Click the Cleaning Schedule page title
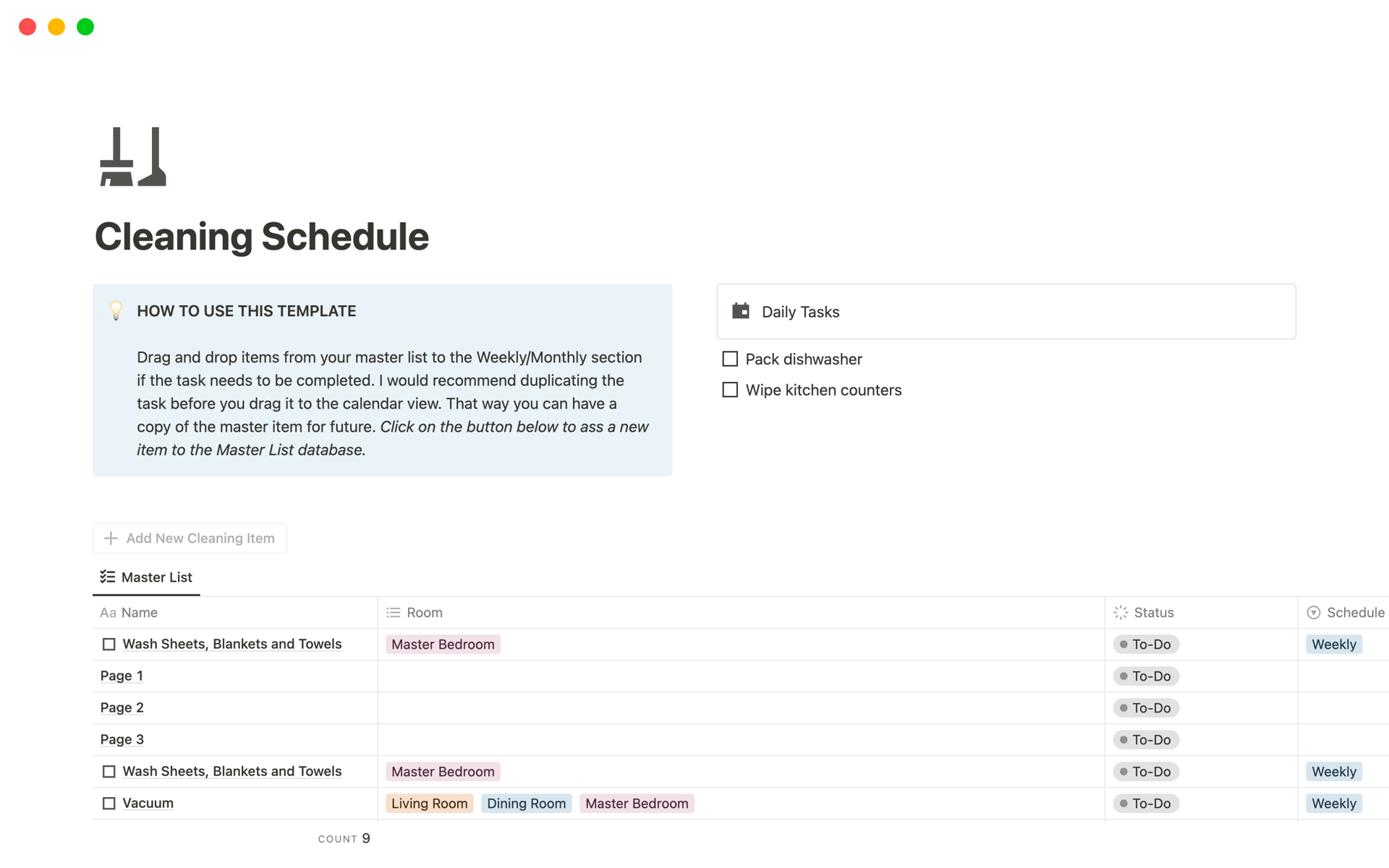 [262, 237]
